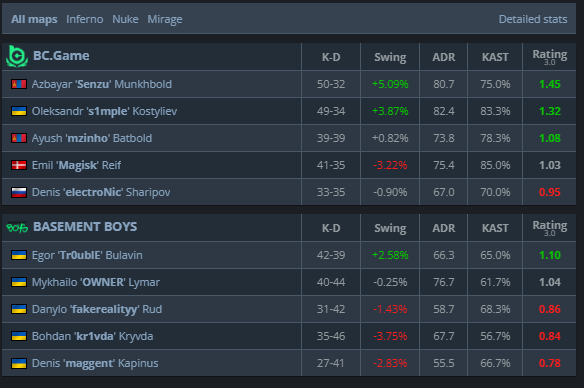584x388 pixels.
Task: Open the Mirage map tab
Action: 165,19
